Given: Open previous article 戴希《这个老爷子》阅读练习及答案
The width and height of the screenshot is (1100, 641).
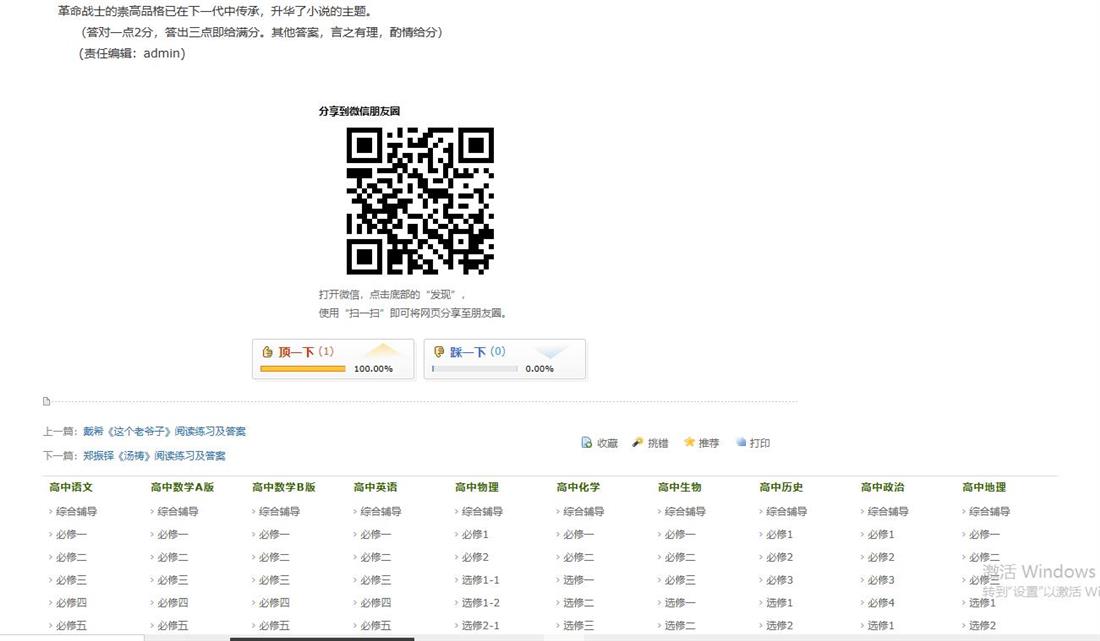Looking at the screenshot, I should (x=164, y=431).
